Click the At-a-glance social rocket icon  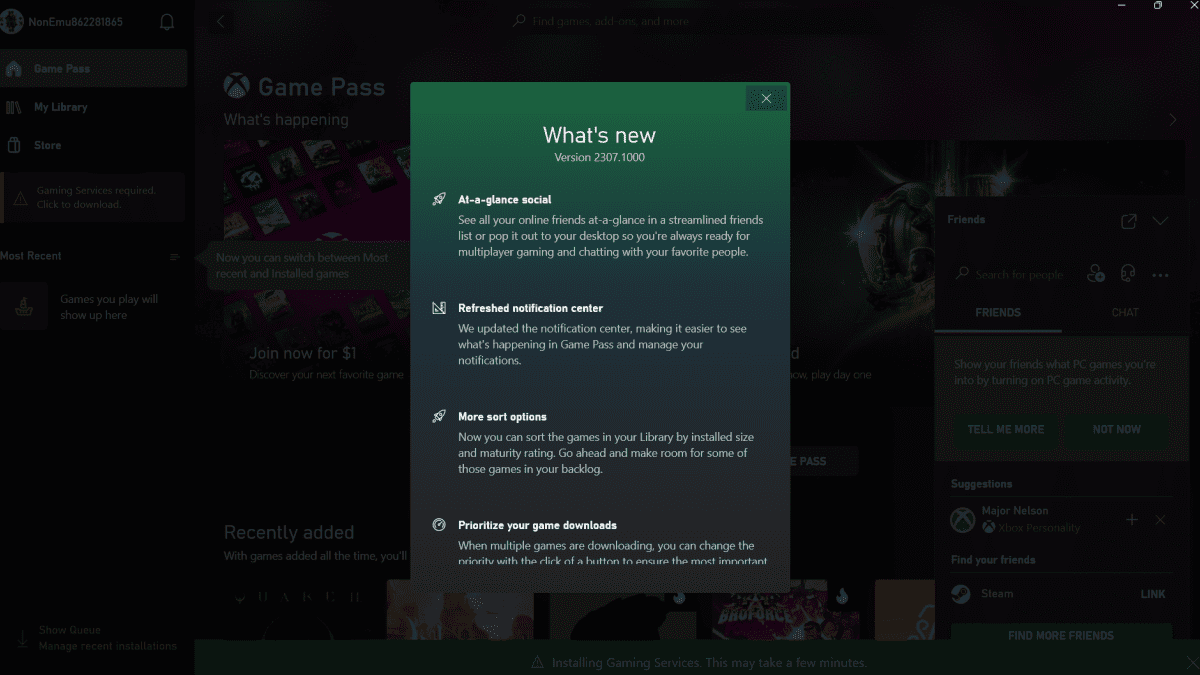click(439, 199)
